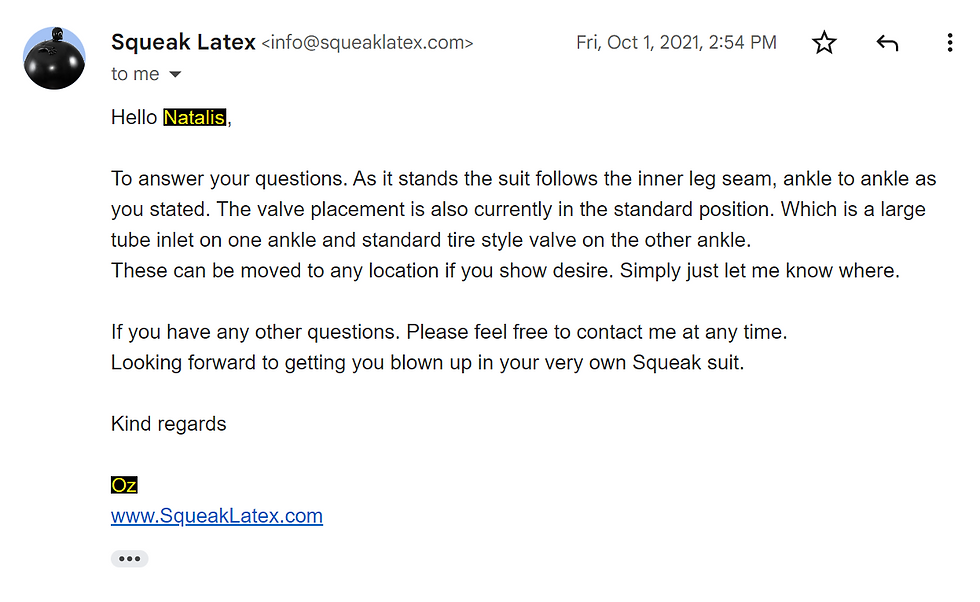Viewport: 980px width, 602px height.
Task: Click the line starting "These can be moved"
Action: pyautogui.click(x=505, y=271)
